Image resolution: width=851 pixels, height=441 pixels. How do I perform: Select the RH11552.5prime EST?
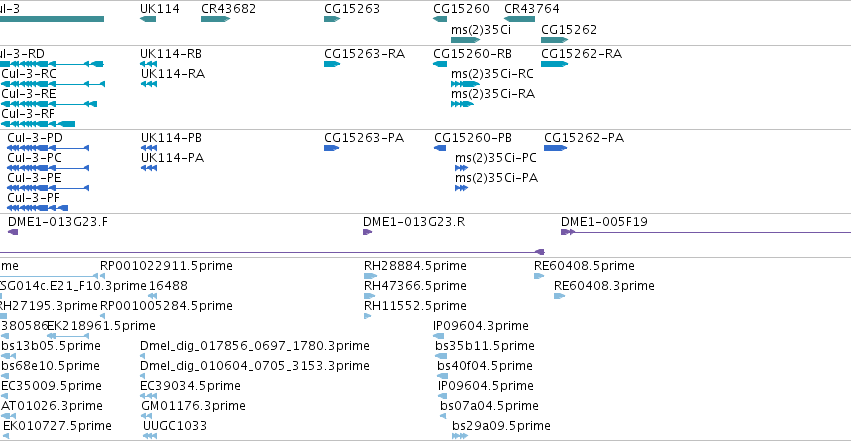coord(415,306)
